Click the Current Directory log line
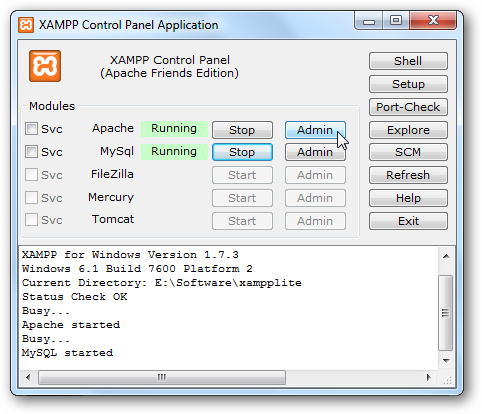482x414 pixels. [162, 283]
